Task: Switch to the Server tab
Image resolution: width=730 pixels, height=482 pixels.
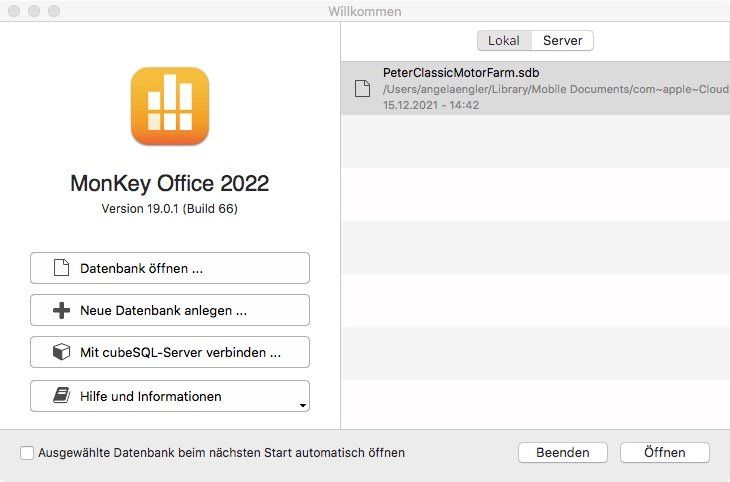Action: pyautogui.click(x=562, y=41)
